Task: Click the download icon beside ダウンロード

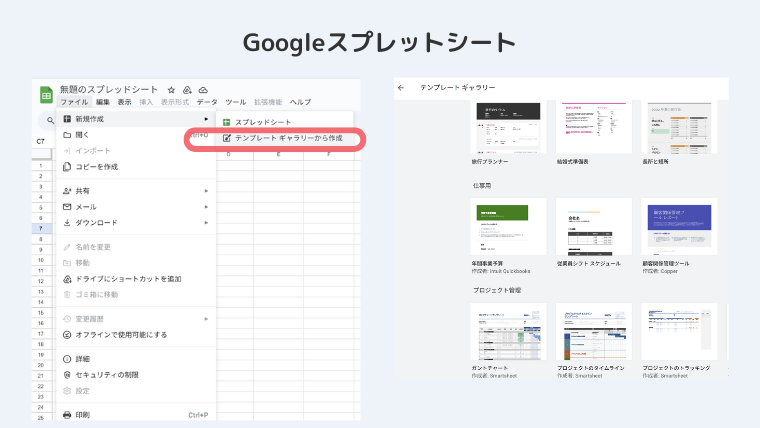Action: [67, 223]
